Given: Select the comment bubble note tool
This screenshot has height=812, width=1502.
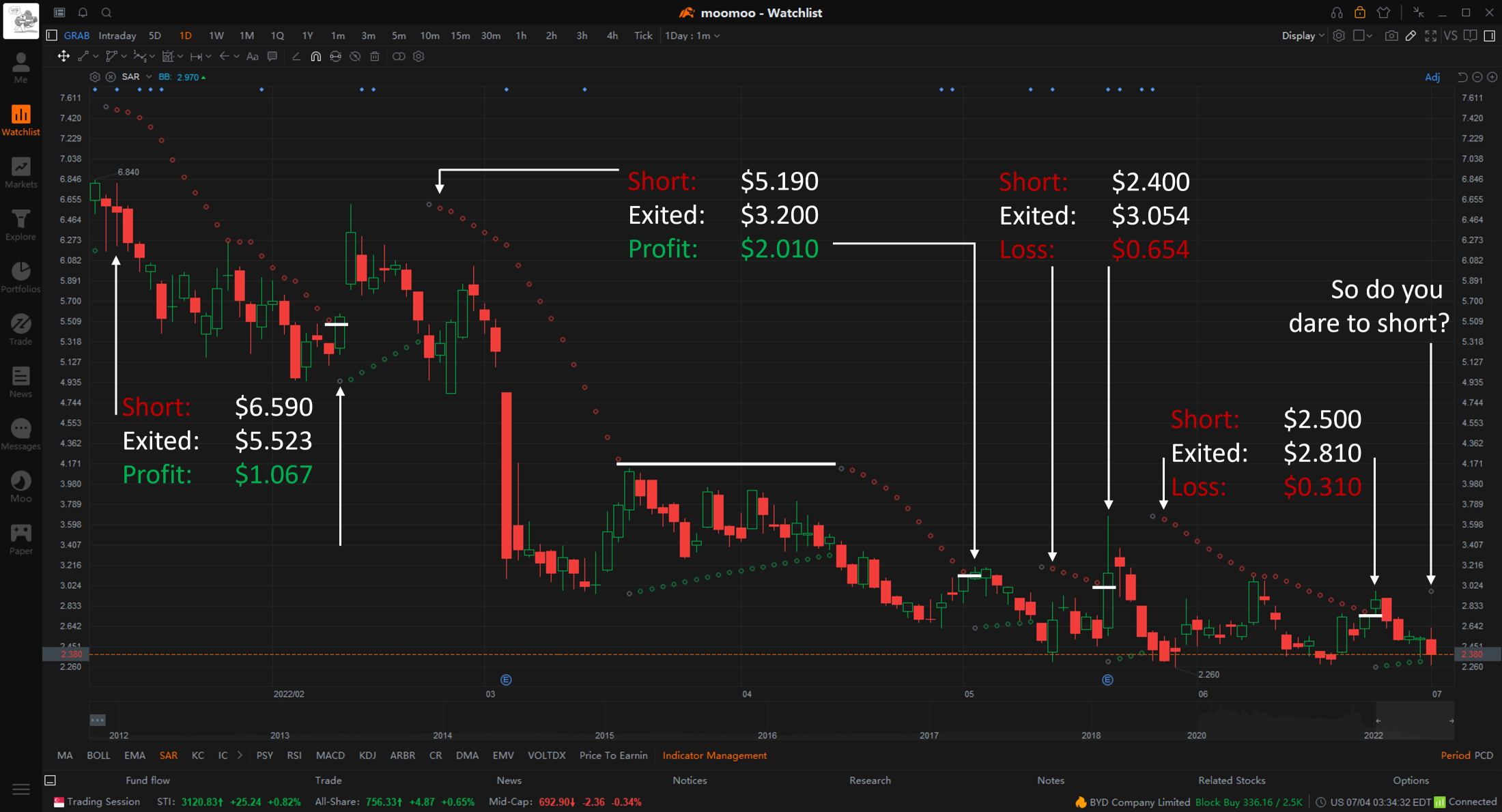Looking at the screenshot, I should pos(272,57).
